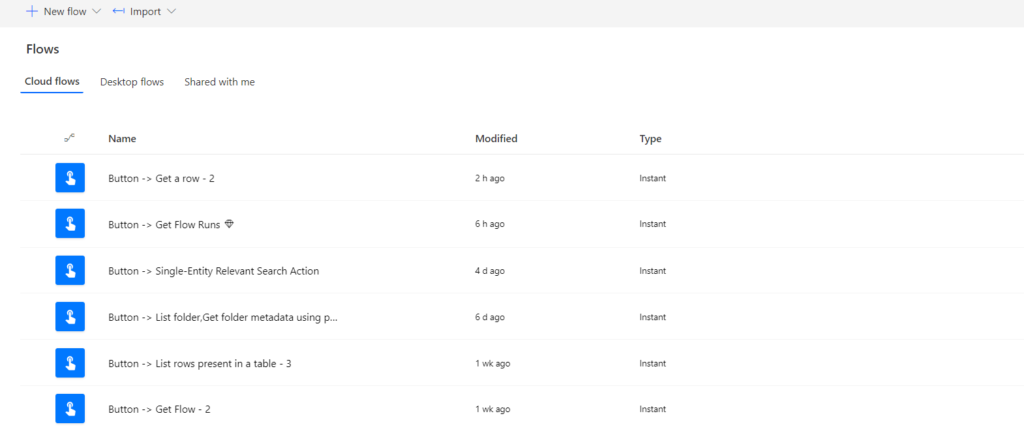Click the button icon beside Get Flow Runs
The width and height of the screenshot is (1024, 431).
(70, 224)
